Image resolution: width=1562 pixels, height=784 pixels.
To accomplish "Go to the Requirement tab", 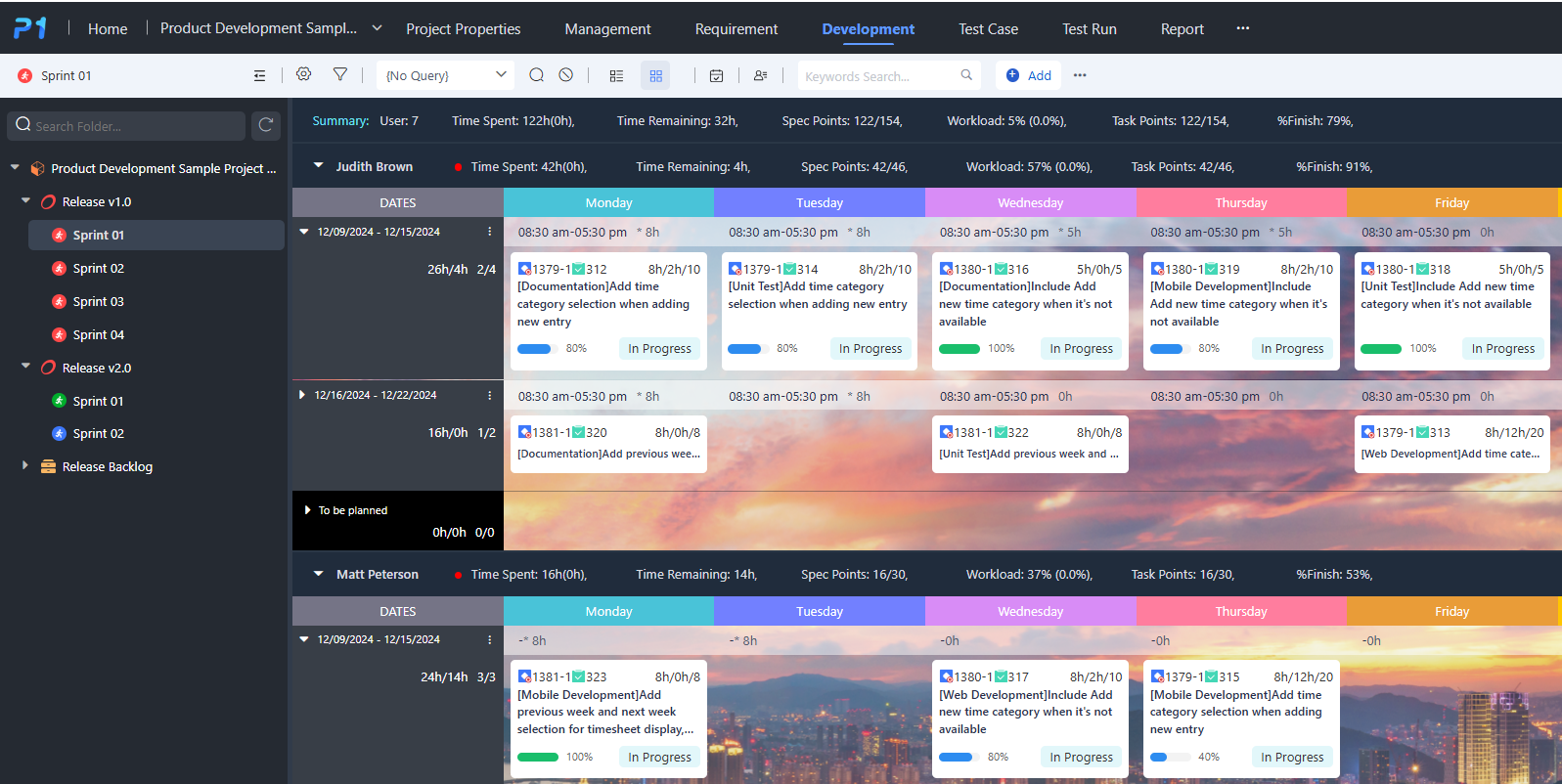I will 736,29.
